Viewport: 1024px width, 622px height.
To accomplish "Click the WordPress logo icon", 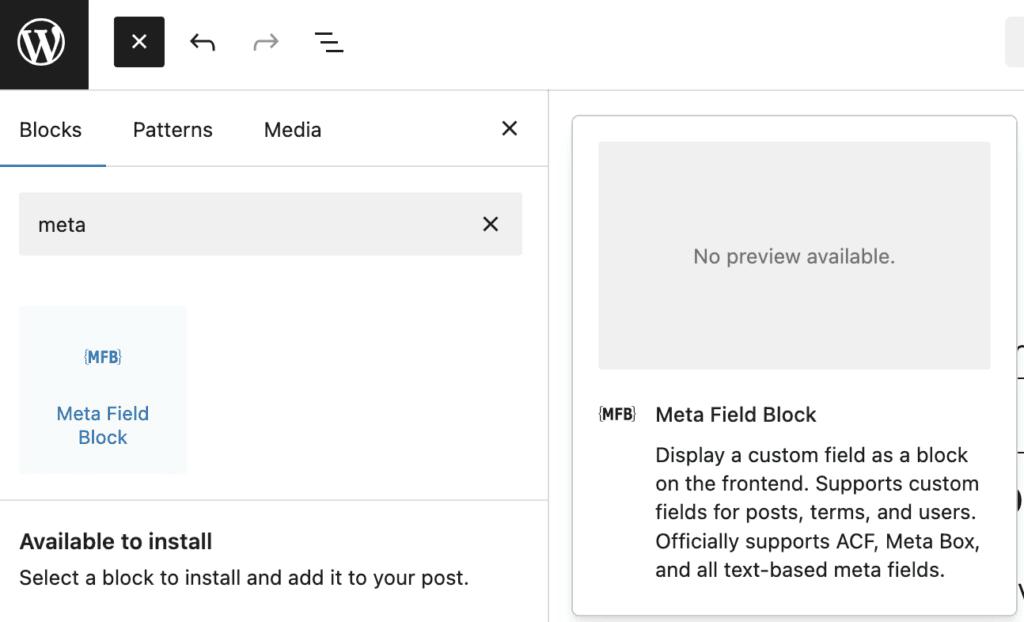I will click(x=43, y=42).
